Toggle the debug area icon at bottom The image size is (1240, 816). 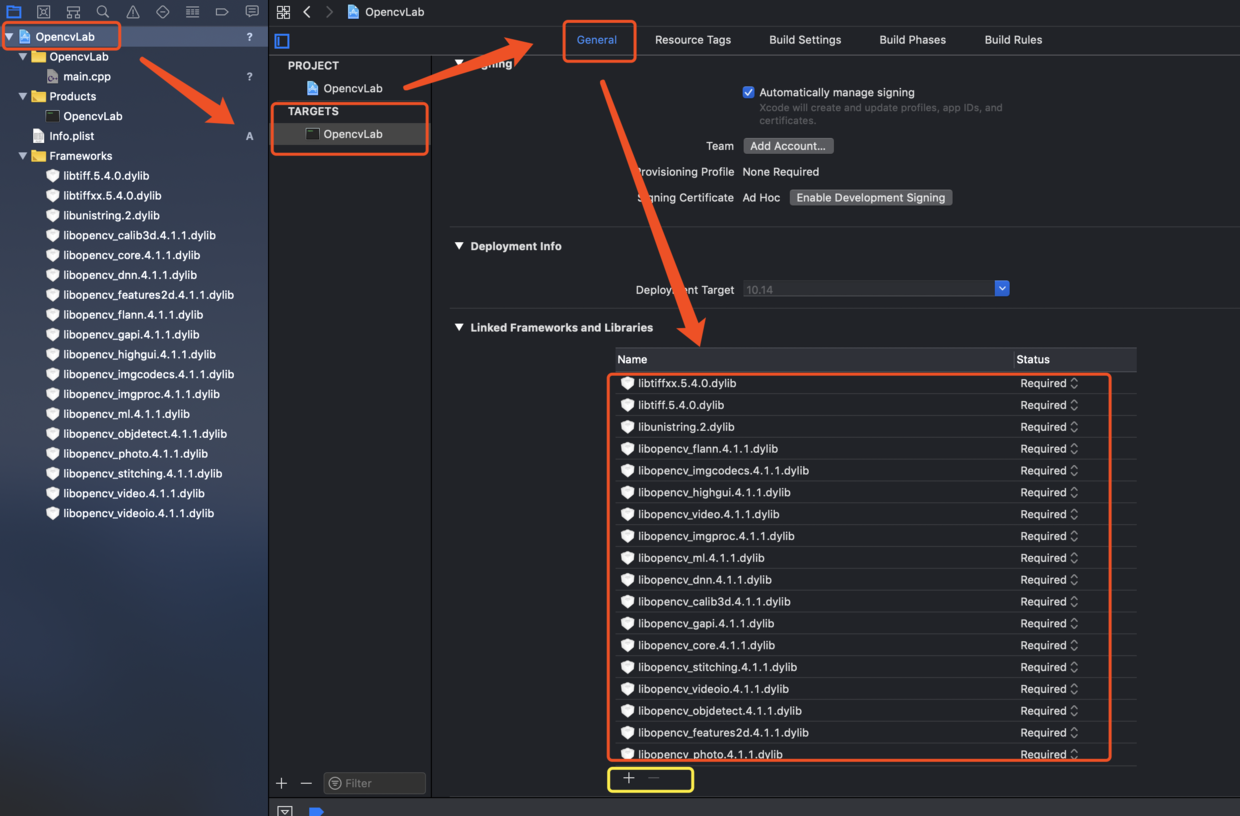coord(285,810)
